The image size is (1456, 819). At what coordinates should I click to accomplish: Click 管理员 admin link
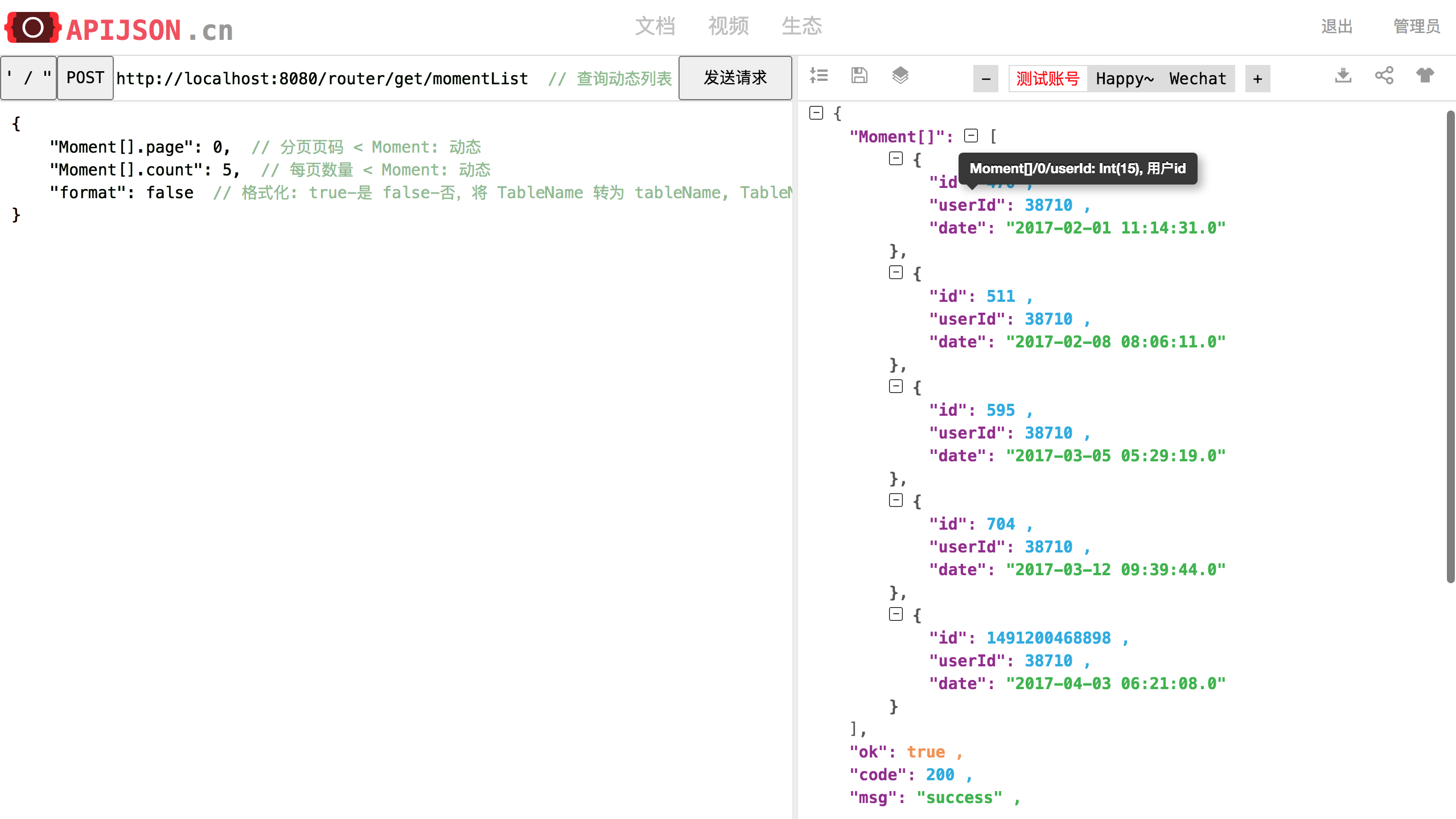coord(1417,26)
